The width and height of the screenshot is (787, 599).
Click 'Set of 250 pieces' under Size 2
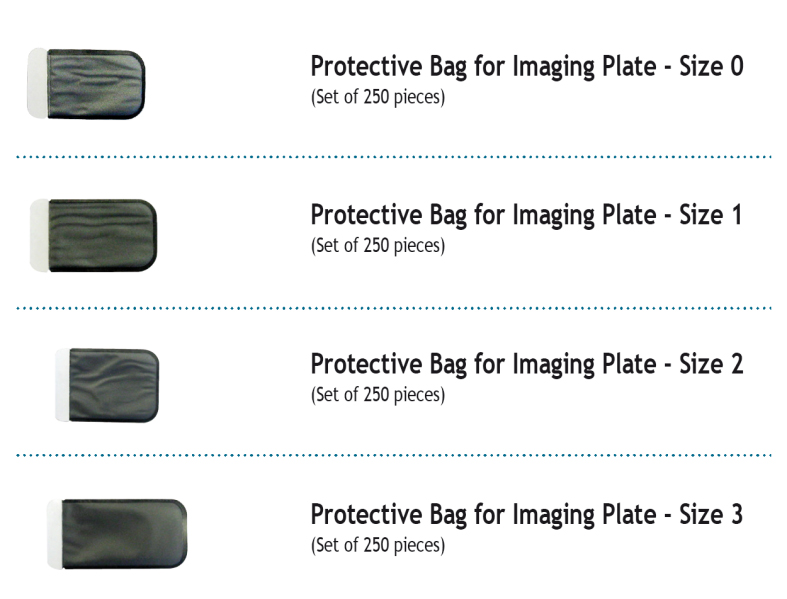click(378, 395)
